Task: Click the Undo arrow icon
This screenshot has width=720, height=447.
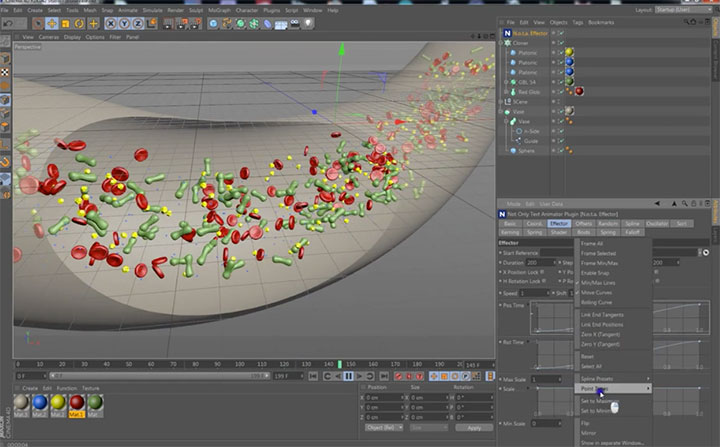Action: pyautogui.click(x=8, y=23)
